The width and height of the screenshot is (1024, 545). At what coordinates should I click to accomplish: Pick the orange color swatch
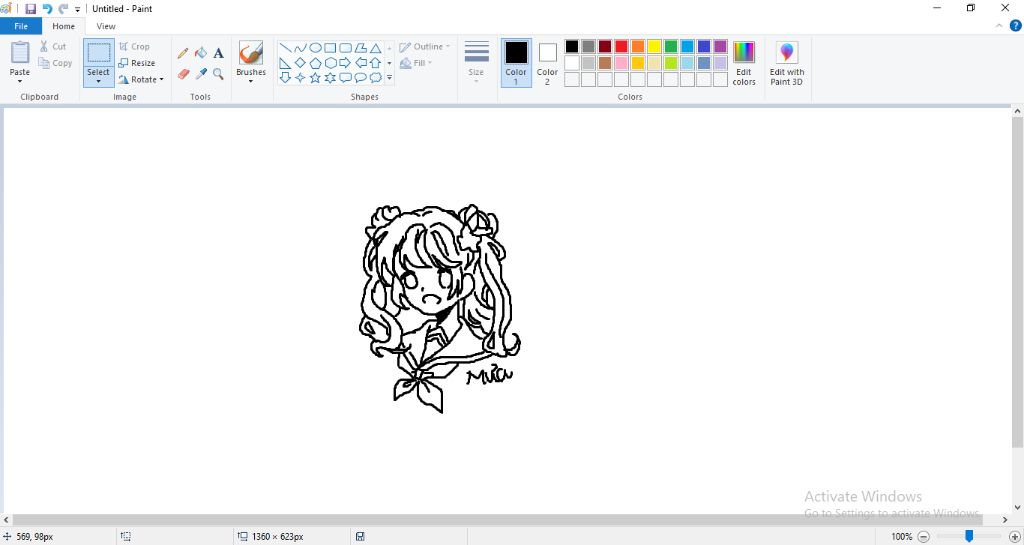(638, 46)
